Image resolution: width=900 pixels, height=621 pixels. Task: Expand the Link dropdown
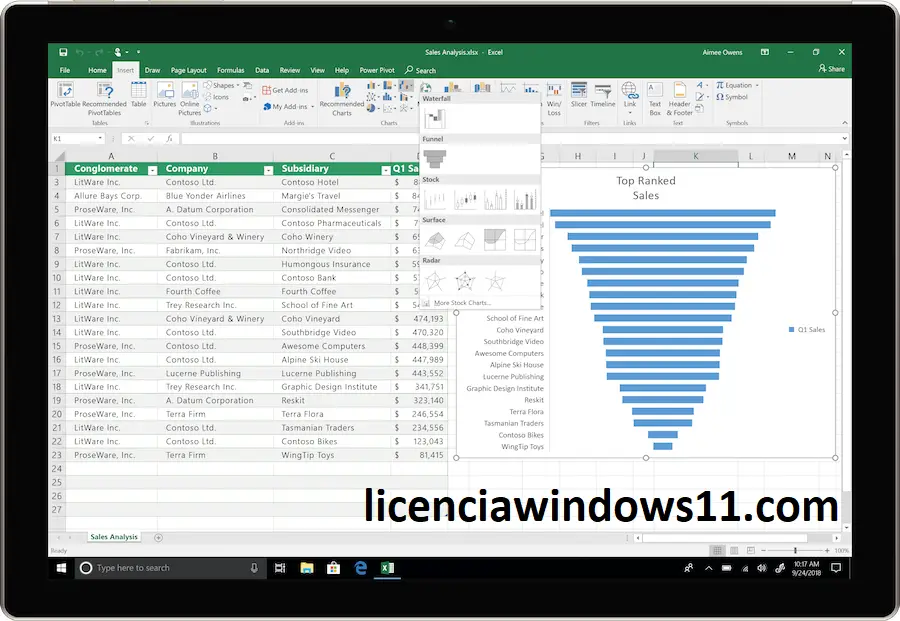(630, 112)
